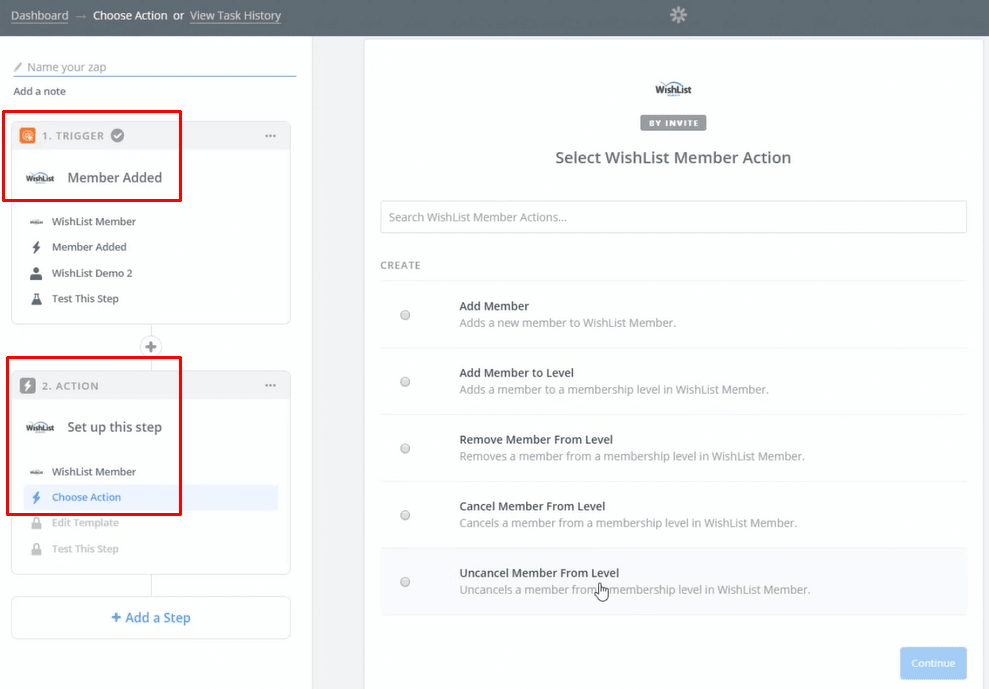Click the orange trigger step icon
This screenshot has width=989, height=689.
click(27, 136)
